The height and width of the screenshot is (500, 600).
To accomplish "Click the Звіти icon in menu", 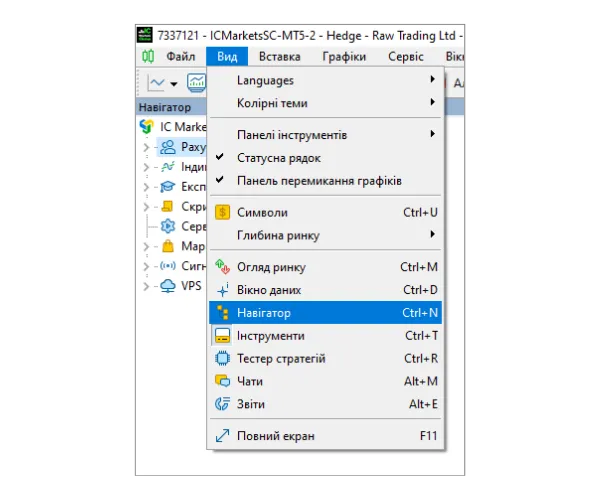I will click(223, 404).
